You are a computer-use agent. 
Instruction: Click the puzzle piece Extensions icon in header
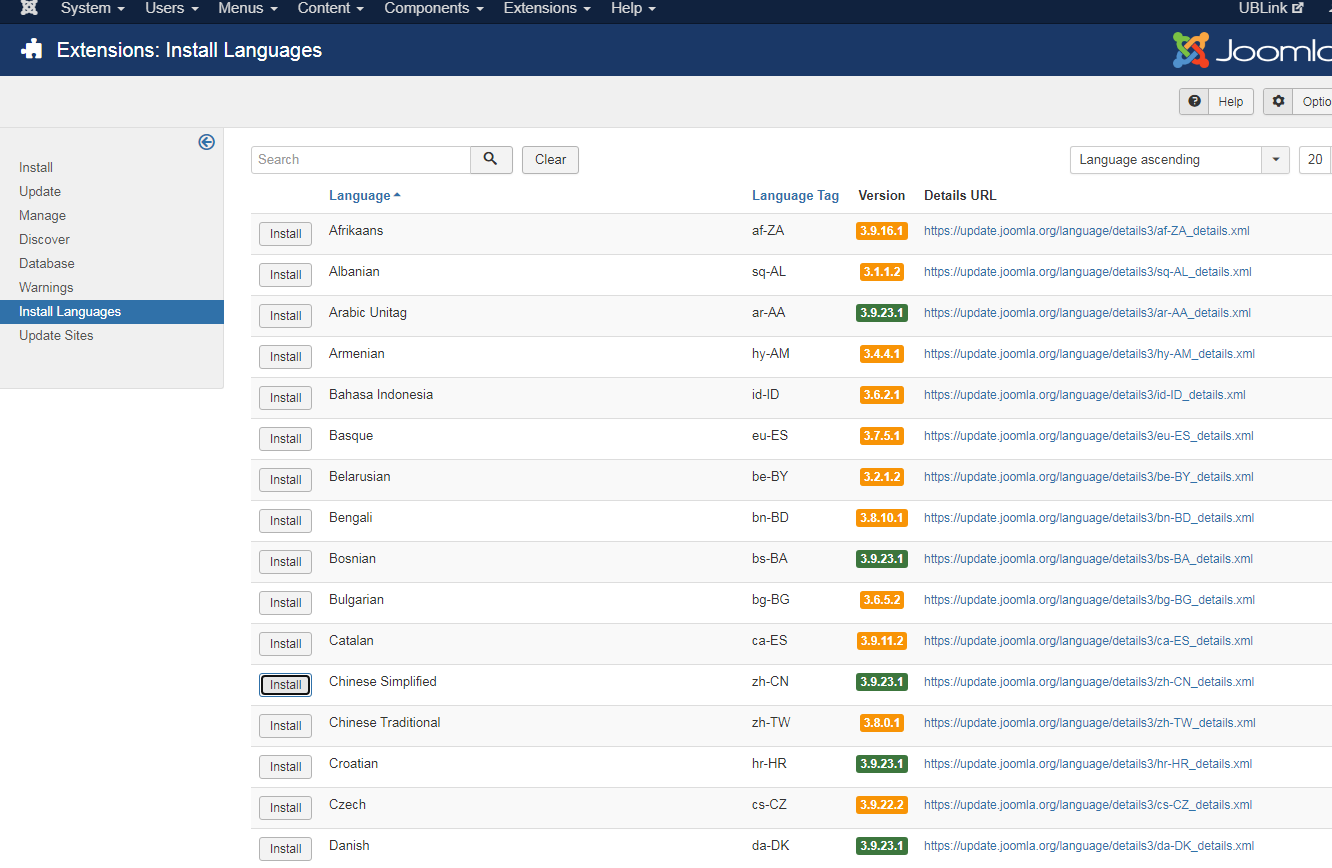(32, 50)
